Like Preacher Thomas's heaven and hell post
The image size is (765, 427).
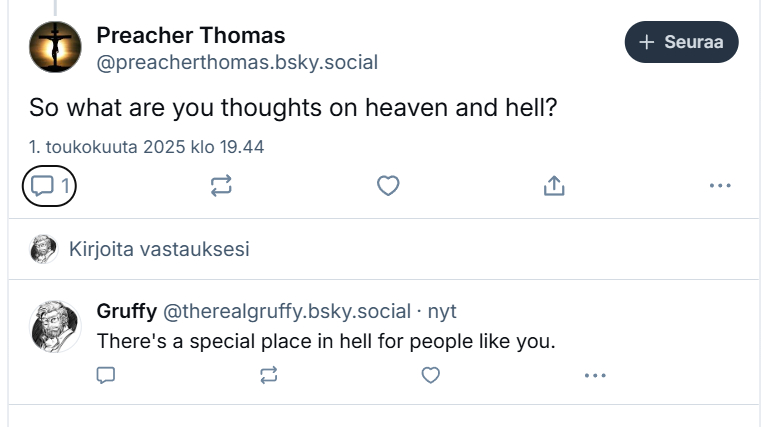(388, 185)
